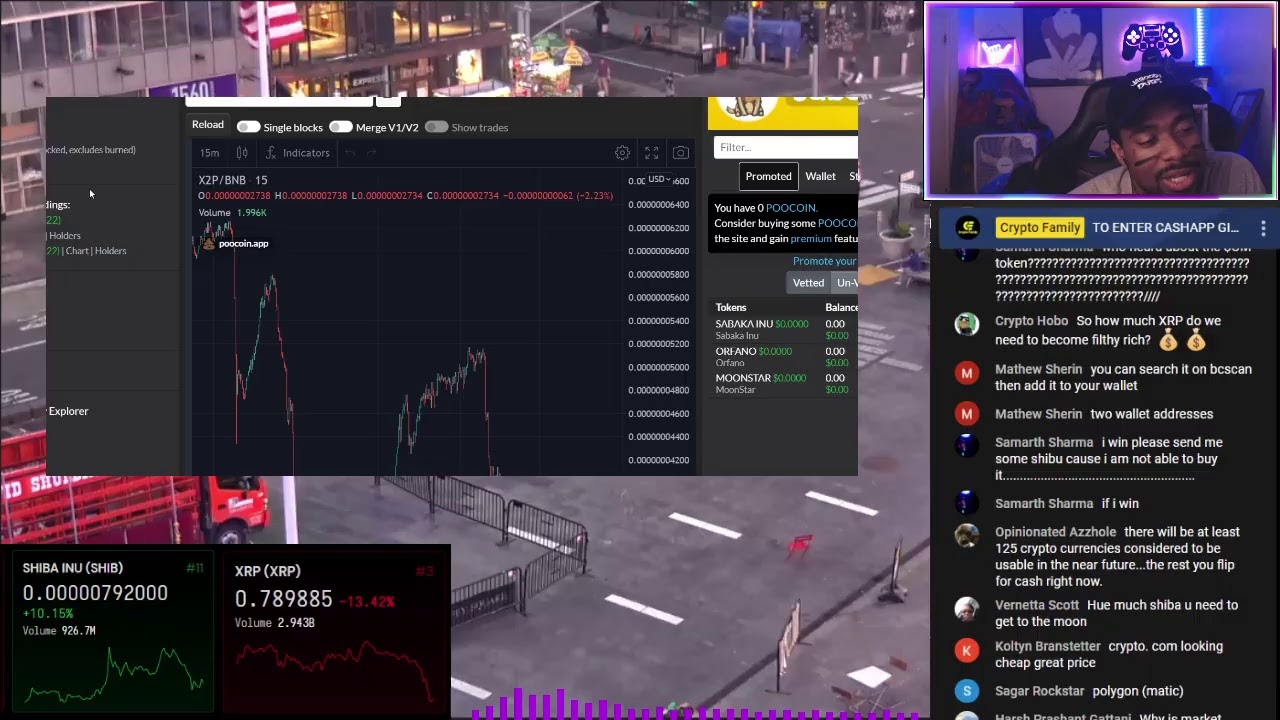Select the Promoted tab

[768, 176]
